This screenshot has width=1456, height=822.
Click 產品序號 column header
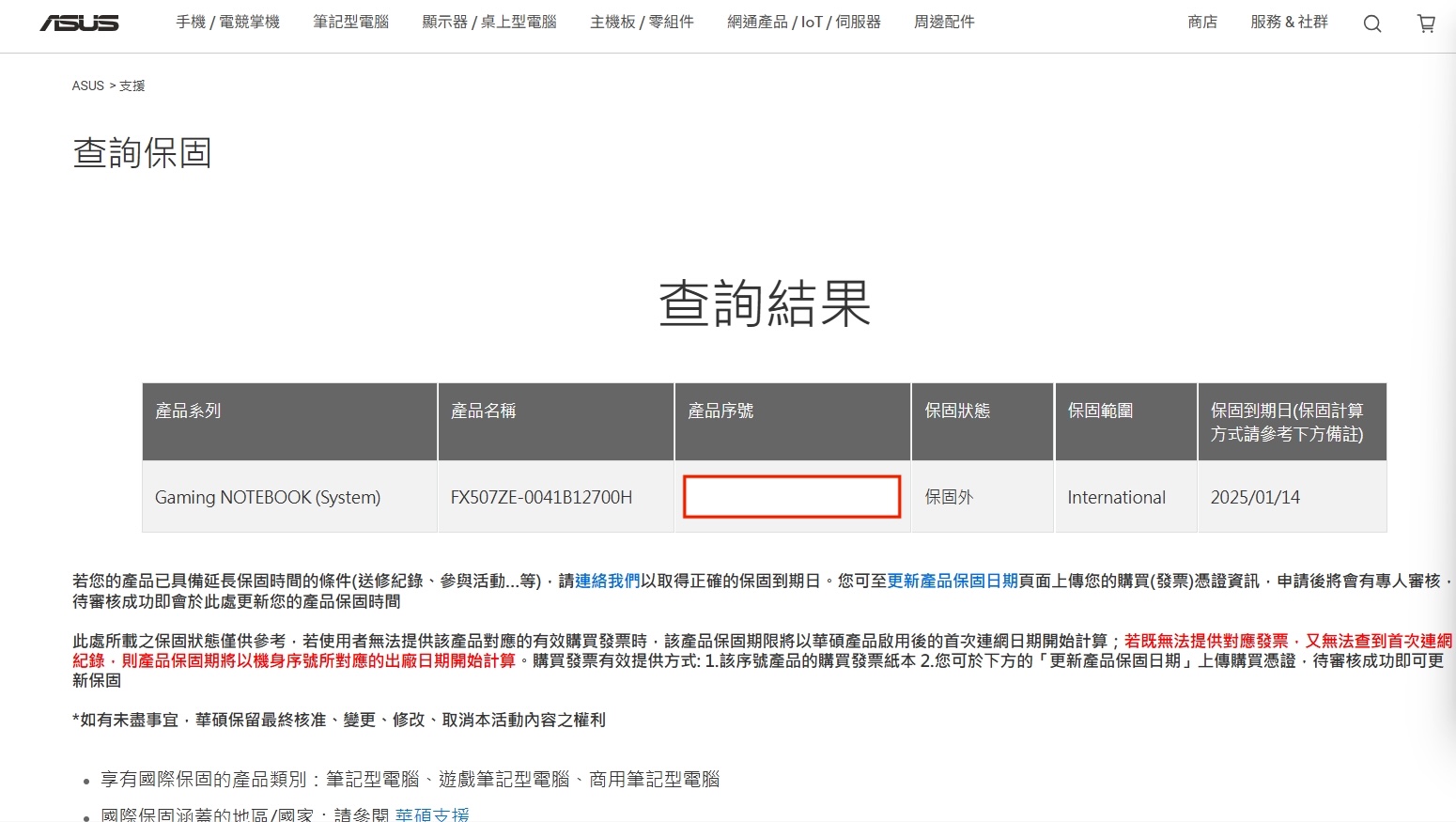pyautogui.click(x=793, y=422)
